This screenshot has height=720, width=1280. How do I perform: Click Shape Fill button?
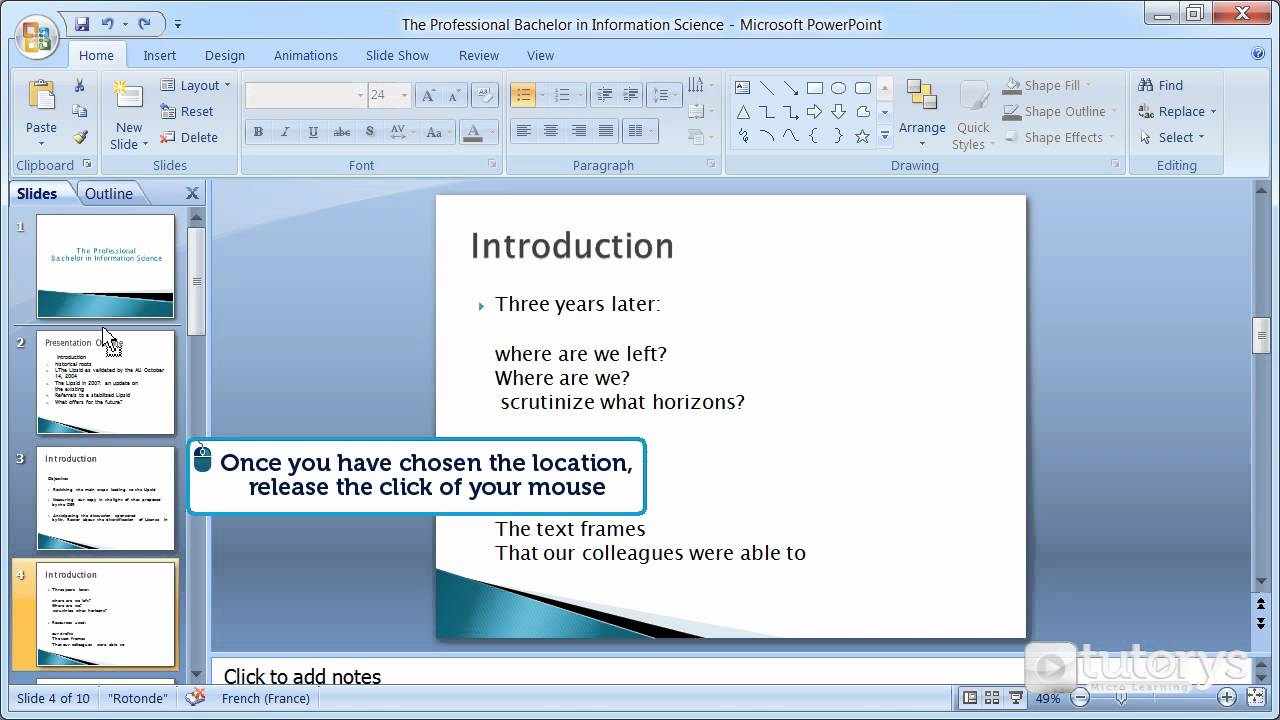coord(1048,86)
